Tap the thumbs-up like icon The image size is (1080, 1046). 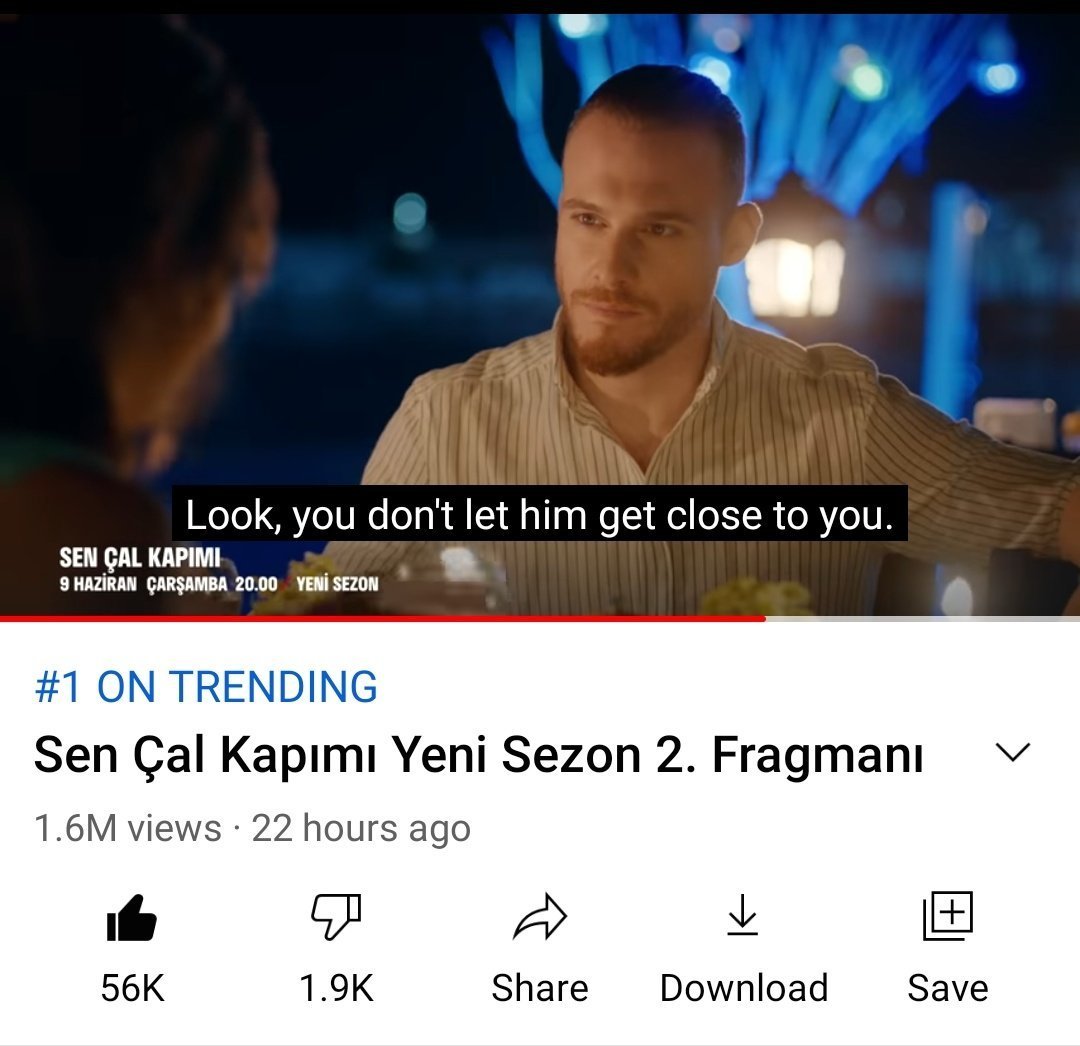(x=132, y=917)
